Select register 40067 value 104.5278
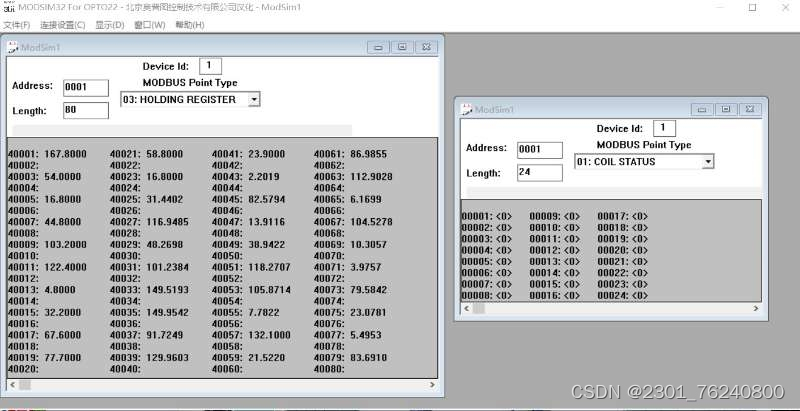This screenshot has height=411, width=800. tap(371, 222)
